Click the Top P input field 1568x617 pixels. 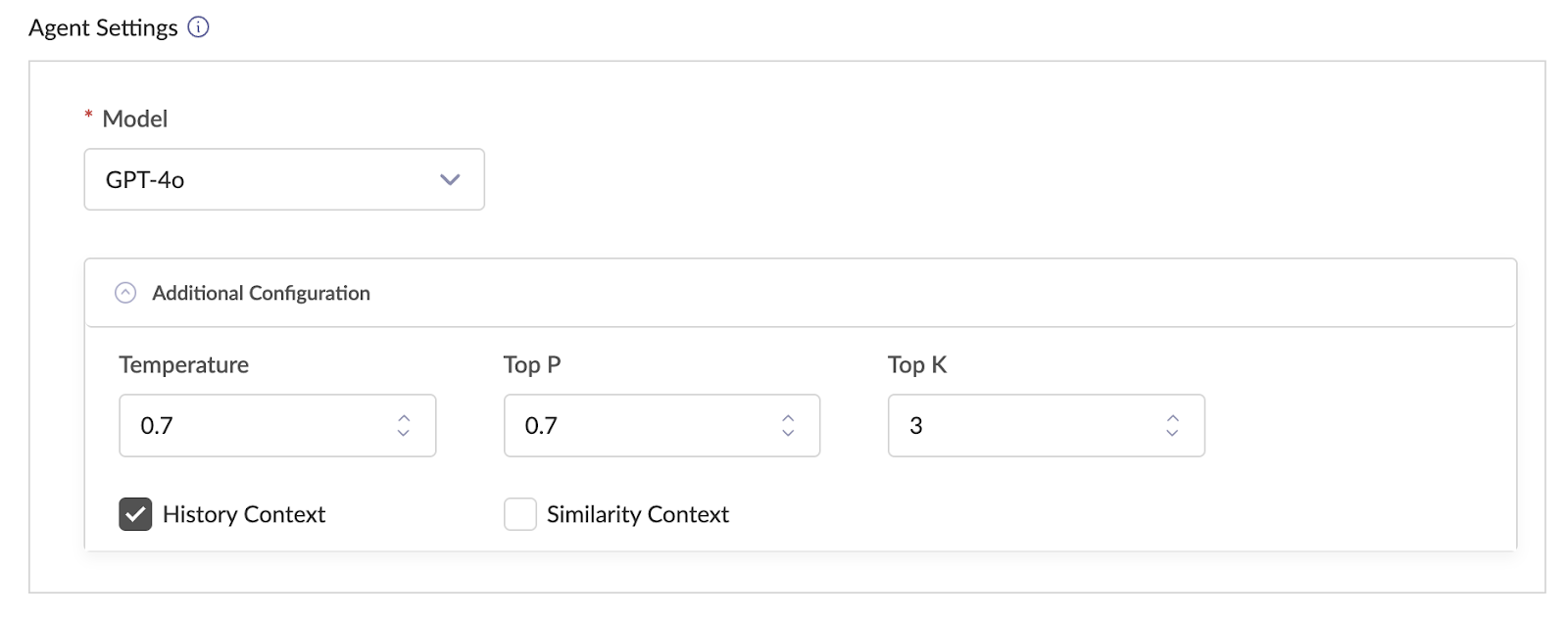[639, 426]
